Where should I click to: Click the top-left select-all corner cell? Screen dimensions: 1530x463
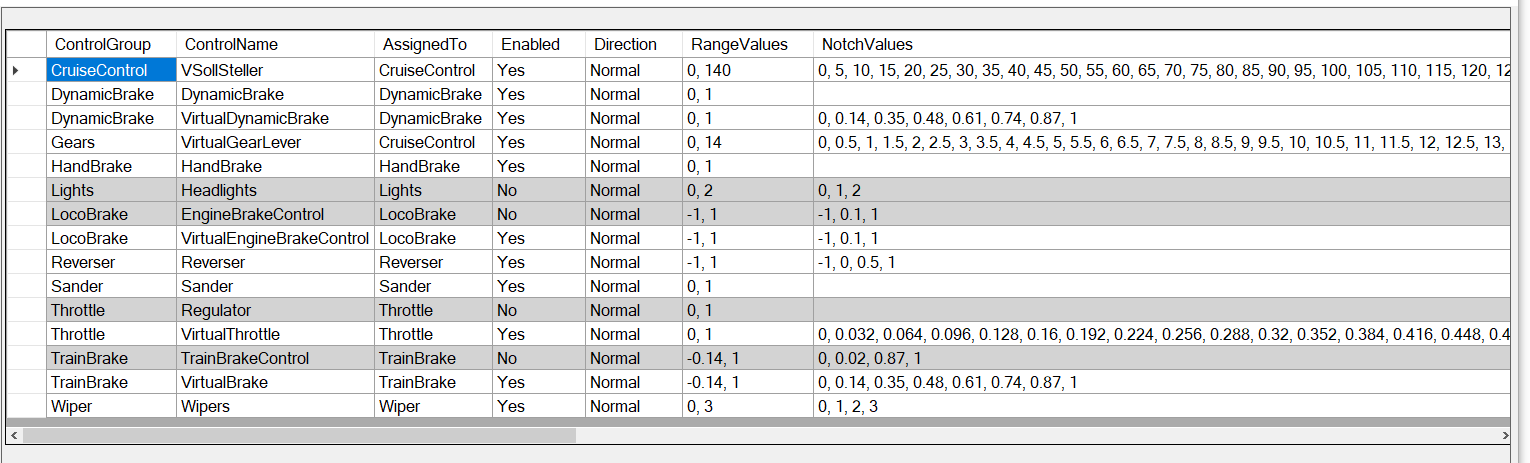coord(26,44)
